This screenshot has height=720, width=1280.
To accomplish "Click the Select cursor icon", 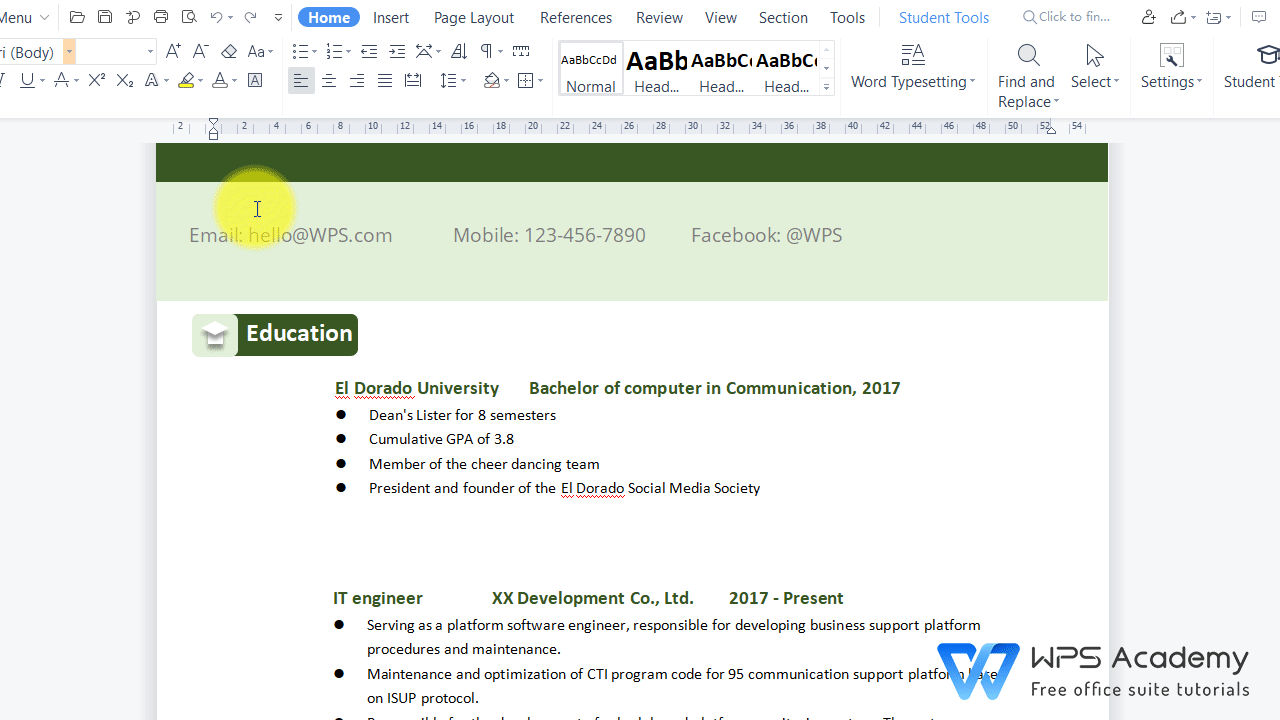I will coord(1094,54).
